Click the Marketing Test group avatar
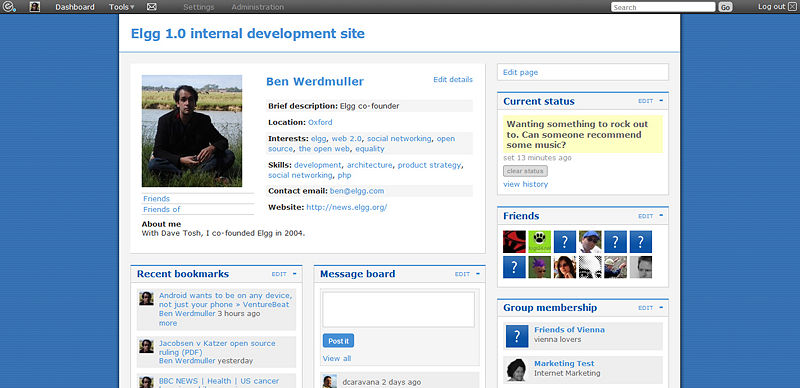Viewport: 800px width, 388px height. [x=517, y=370]
